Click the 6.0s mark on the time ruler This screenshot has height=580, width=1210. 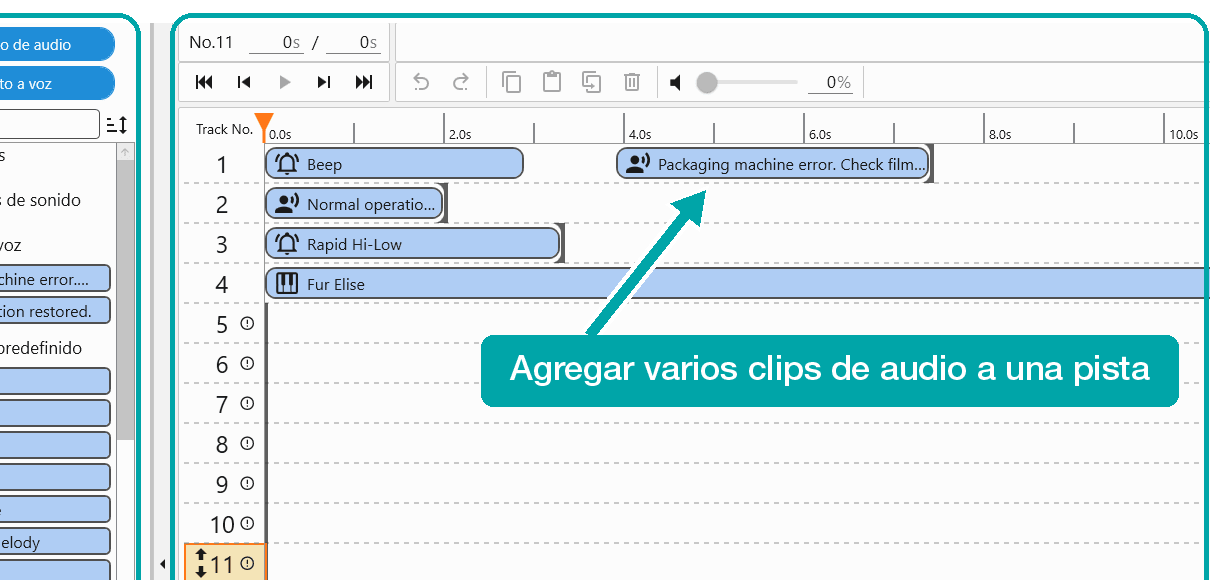coord(819,134)
